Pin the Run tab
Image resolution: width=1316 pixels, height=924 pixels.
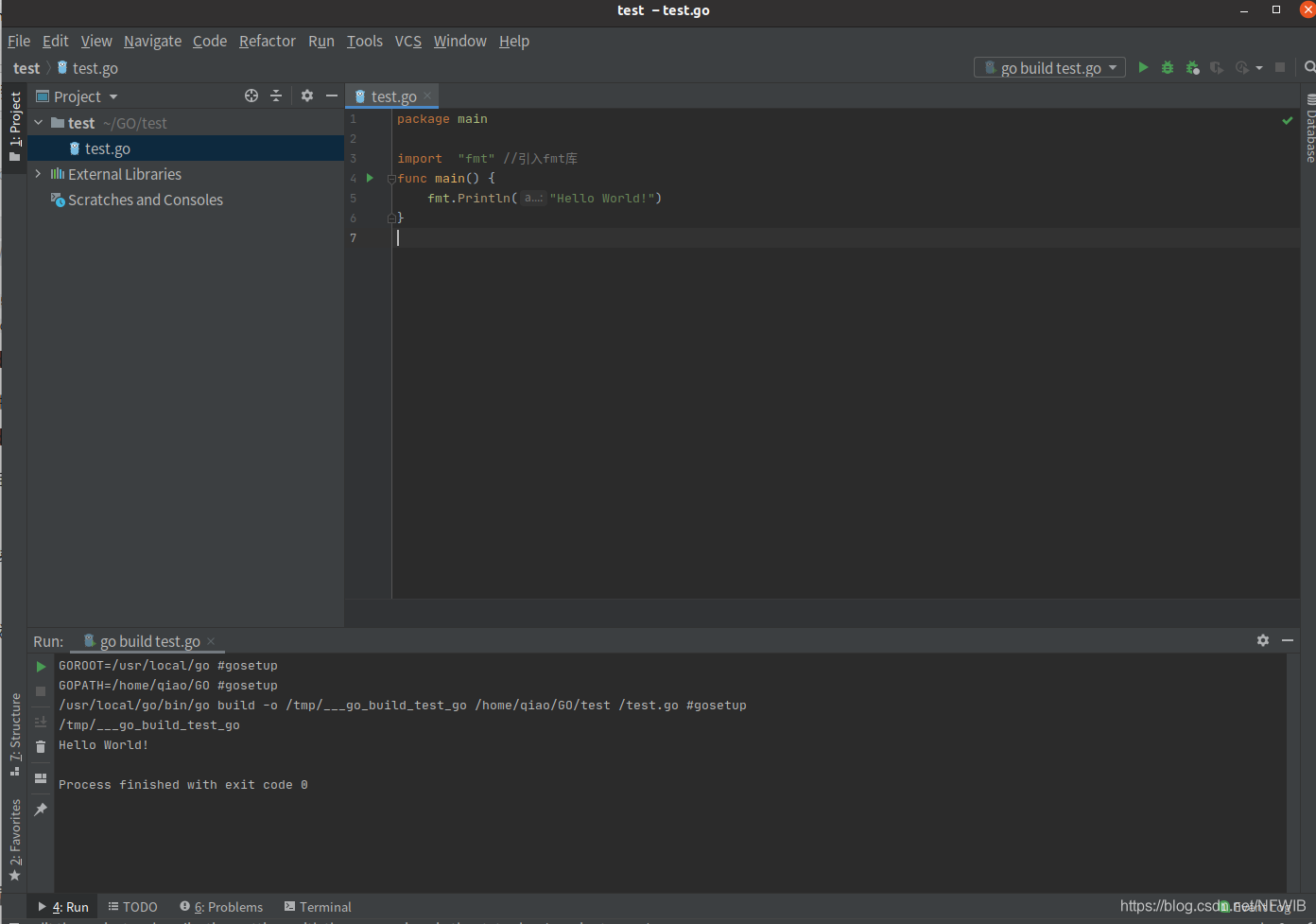[x=41, y=810]
